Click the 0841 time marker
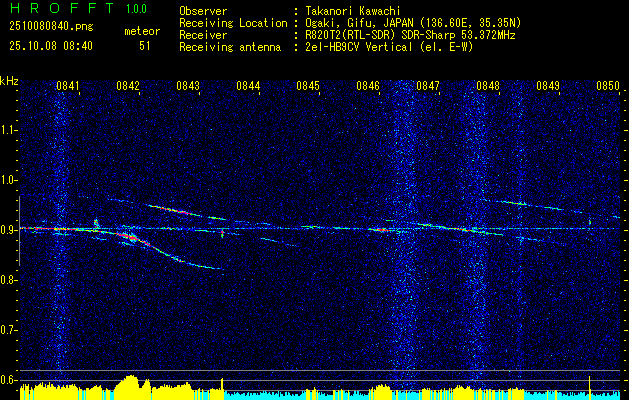 coord(67,86)
